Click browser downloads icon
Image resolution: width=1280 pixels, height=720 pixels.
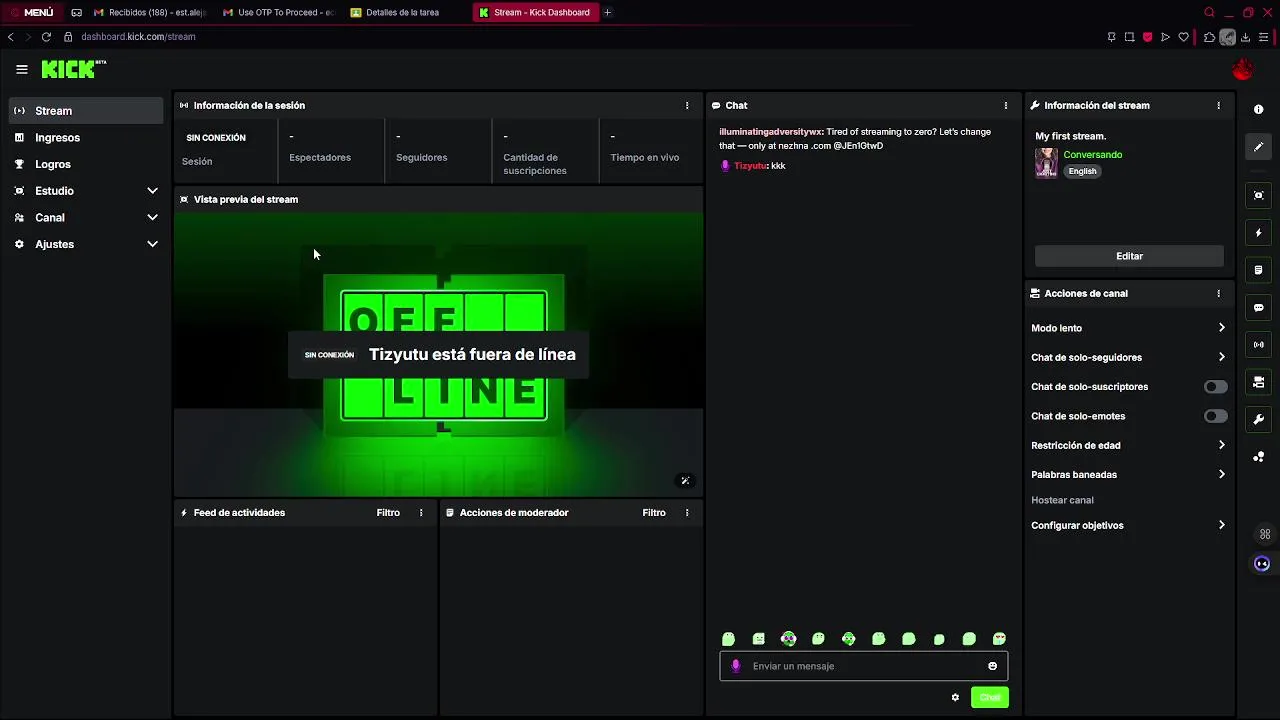tap(1245, 37)
